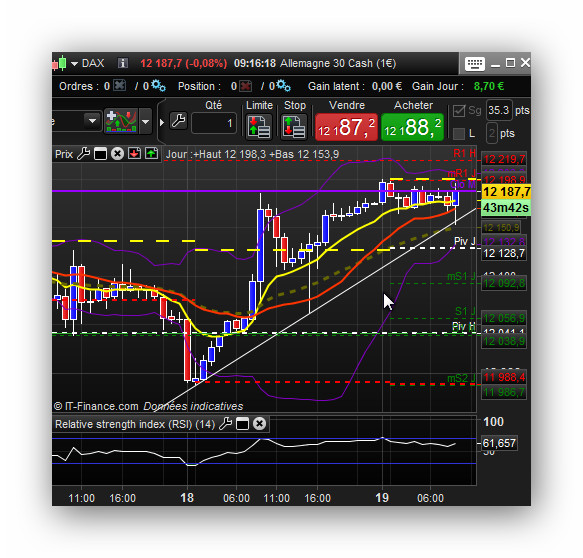Close the Prix panel
The width and height of the screenshot is (583, 558).
coord(117,154)
